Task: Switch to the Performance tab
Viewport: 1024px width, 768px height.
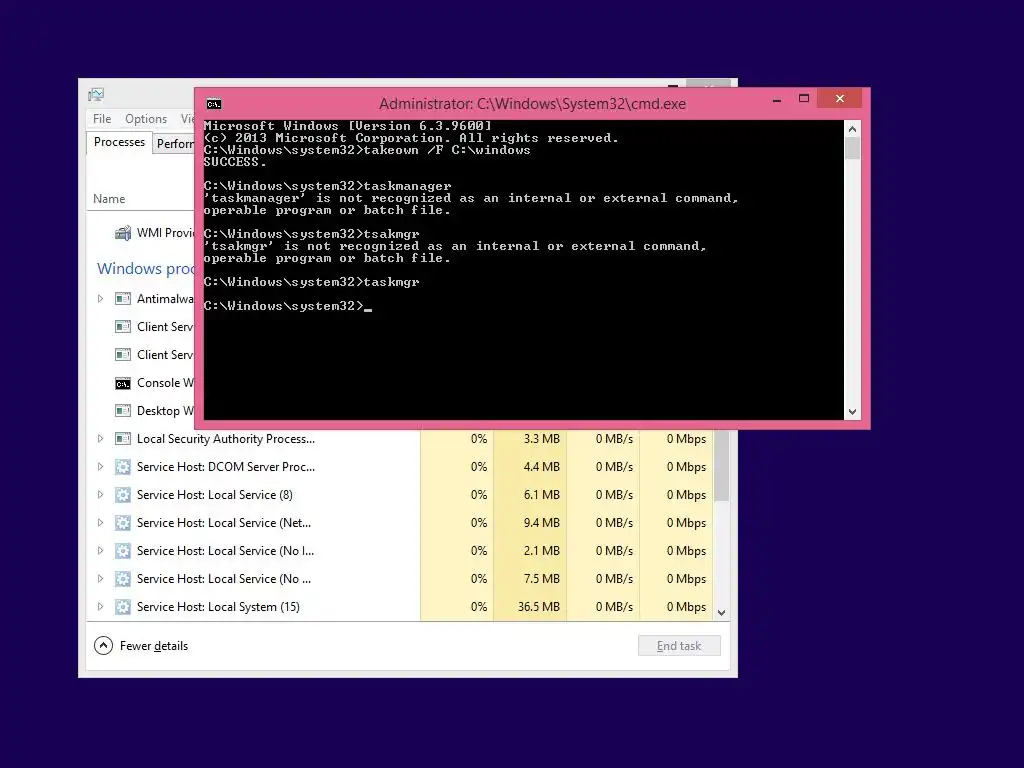Action: click(x=174, y=144)
